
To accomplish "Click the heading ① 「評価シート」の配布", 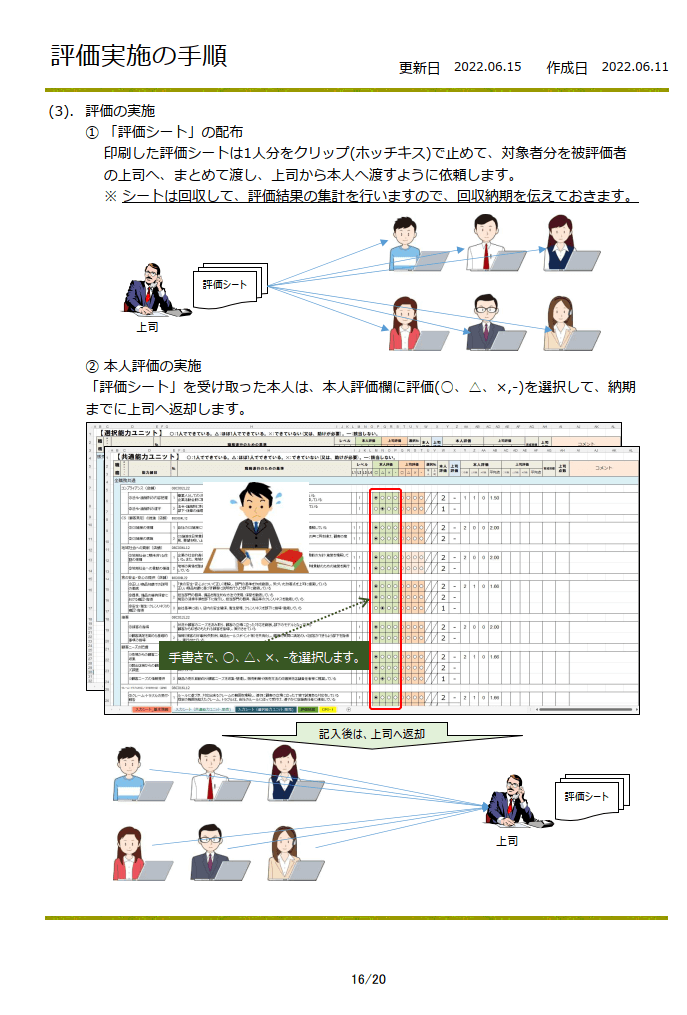I will pos(164,132).
